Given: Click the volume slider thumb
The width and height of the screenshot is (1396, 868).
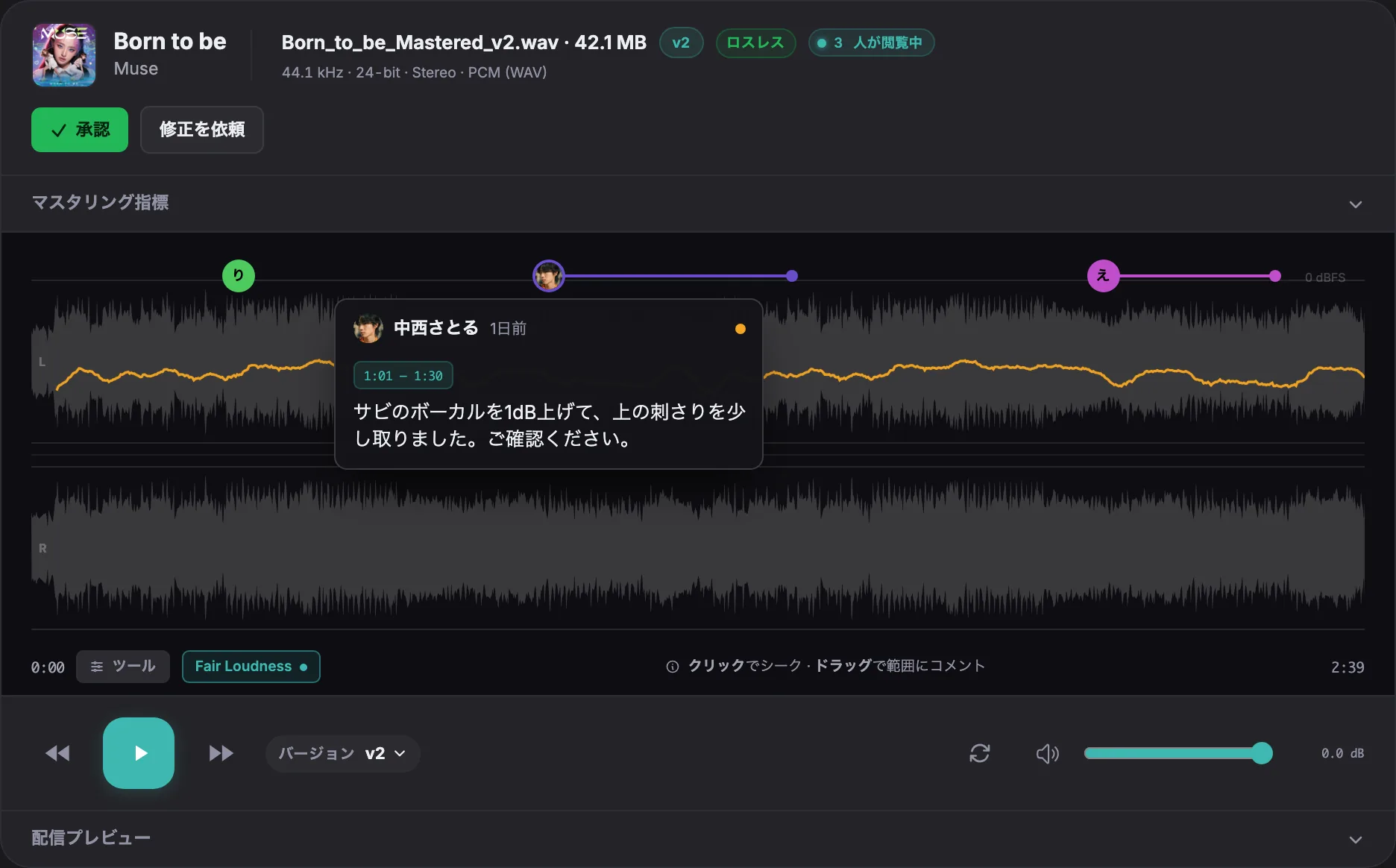Looking at the screenshot, I should click(x=1262, y=753).
